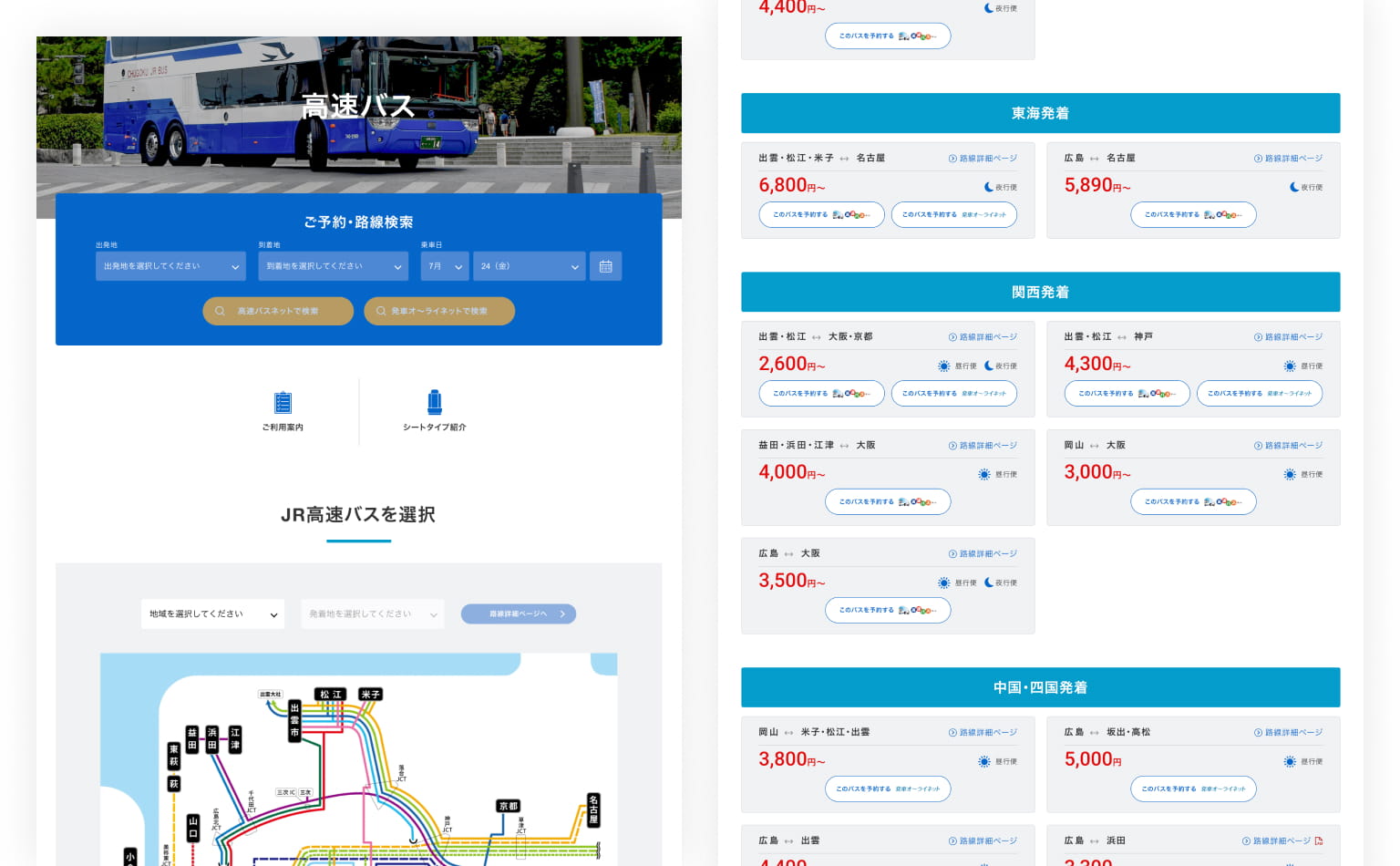
Task: Open 到着地 arrival dropdown
Action: [334, 266]
